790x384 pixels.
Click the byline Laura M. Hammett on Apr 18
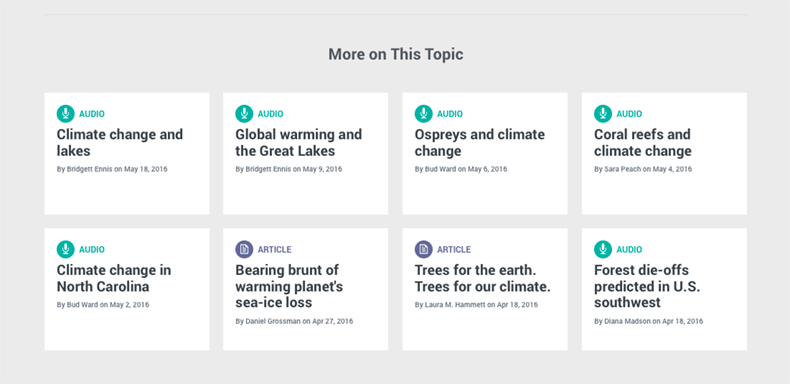click(476, 305)
